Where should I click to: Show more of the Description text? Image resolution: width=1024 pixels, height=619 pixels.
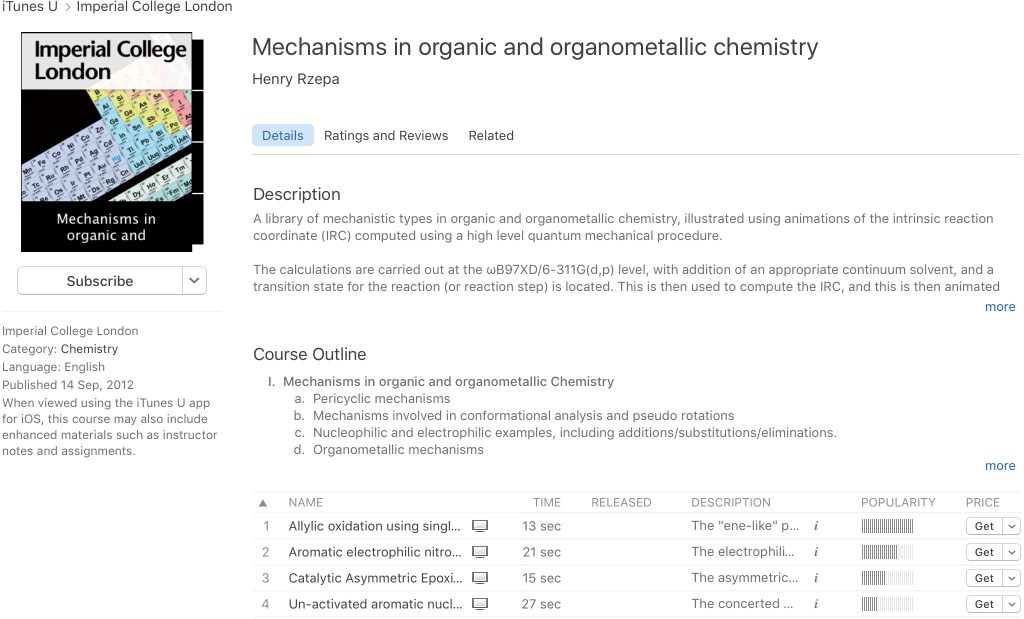point(1000,307)
